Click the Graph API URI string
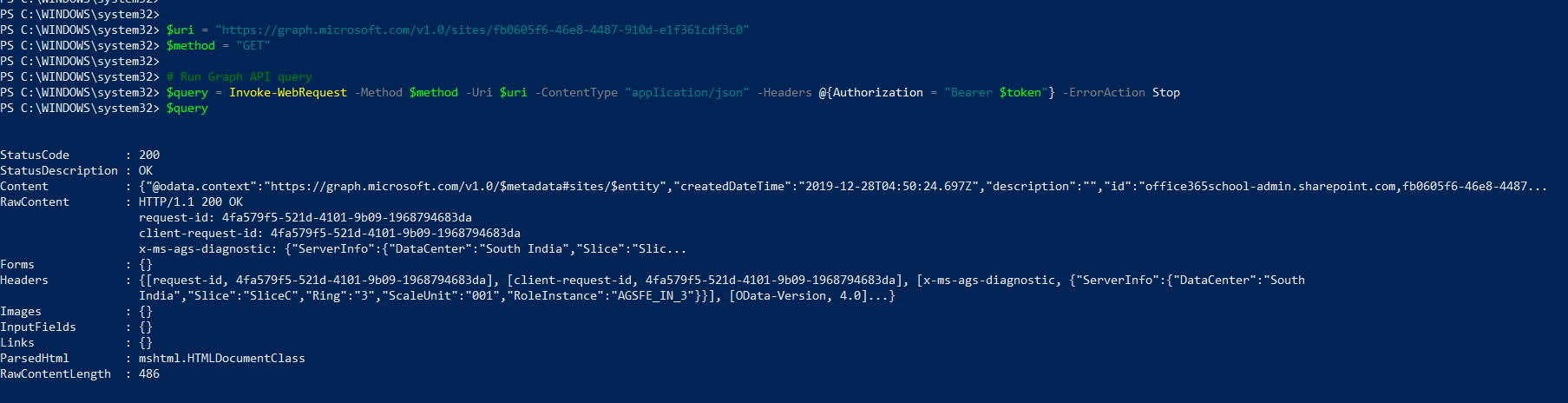1568x403 pixels. coord(482,30)
